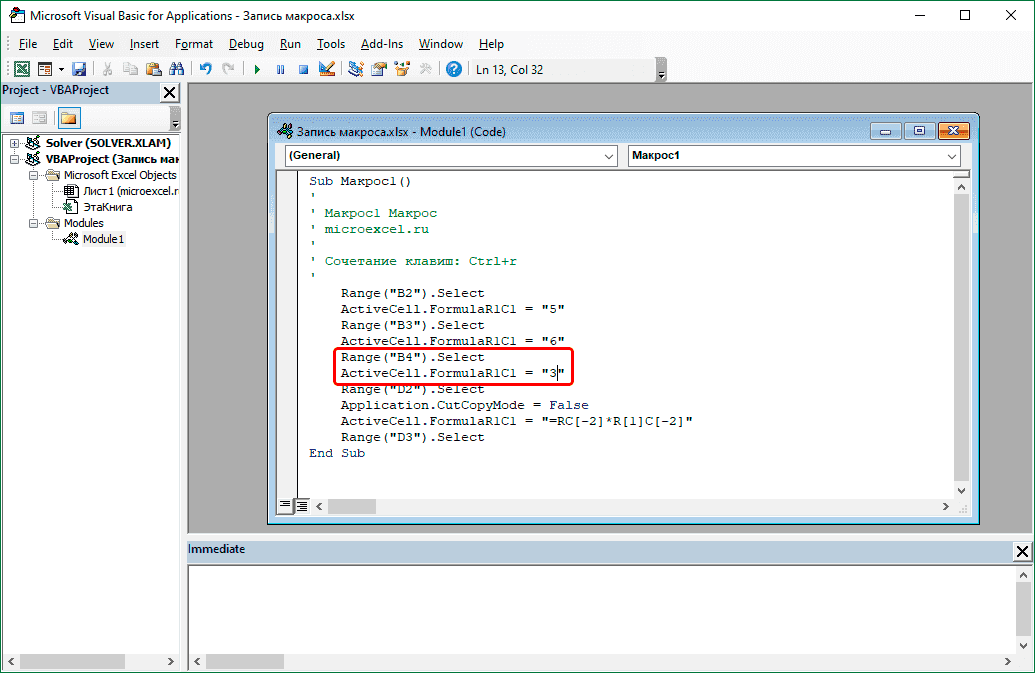Expand the Solver (SOLVER.XLAM) project node

point(15,143)
